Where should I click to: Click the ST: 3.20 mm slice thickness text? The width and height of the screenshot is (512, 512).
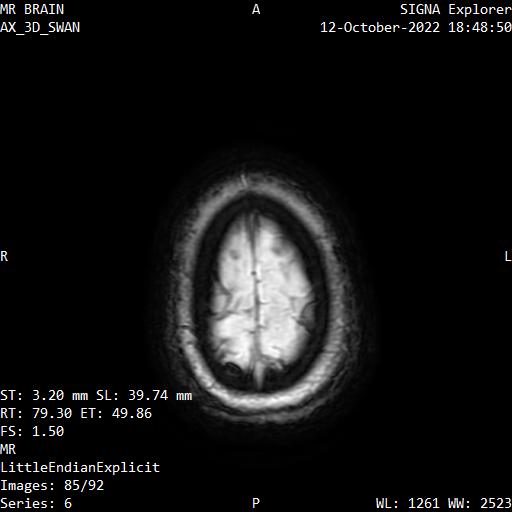coord(44,395)
